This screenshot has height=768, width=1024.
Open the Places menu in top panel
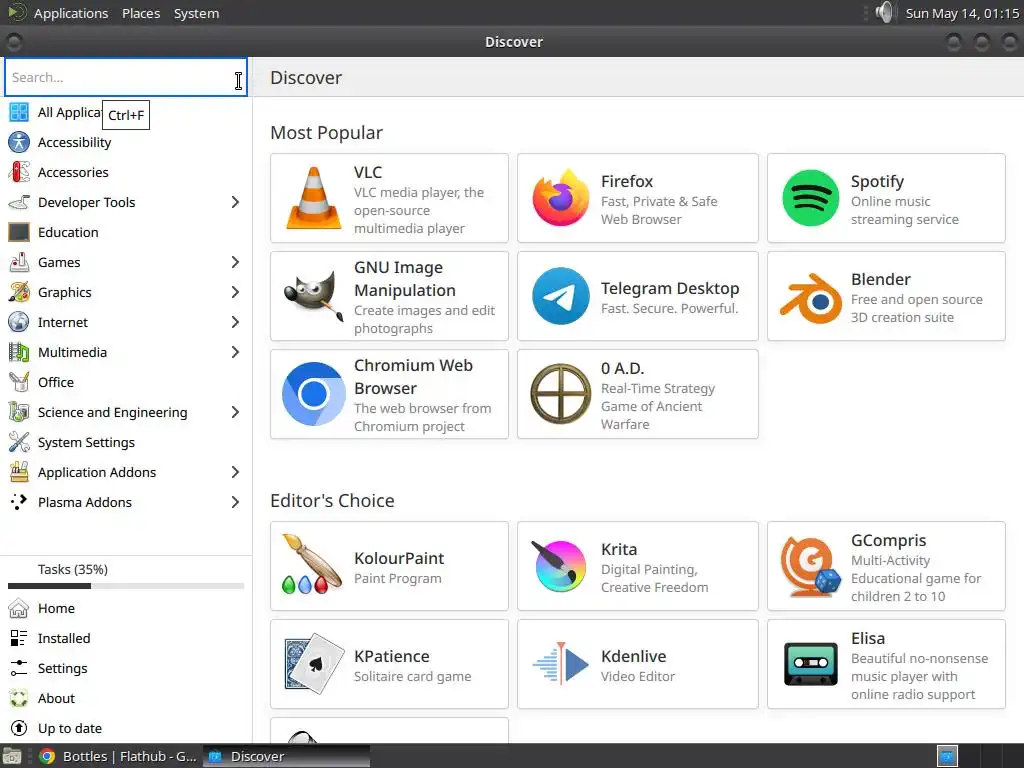tap(141, 13)
